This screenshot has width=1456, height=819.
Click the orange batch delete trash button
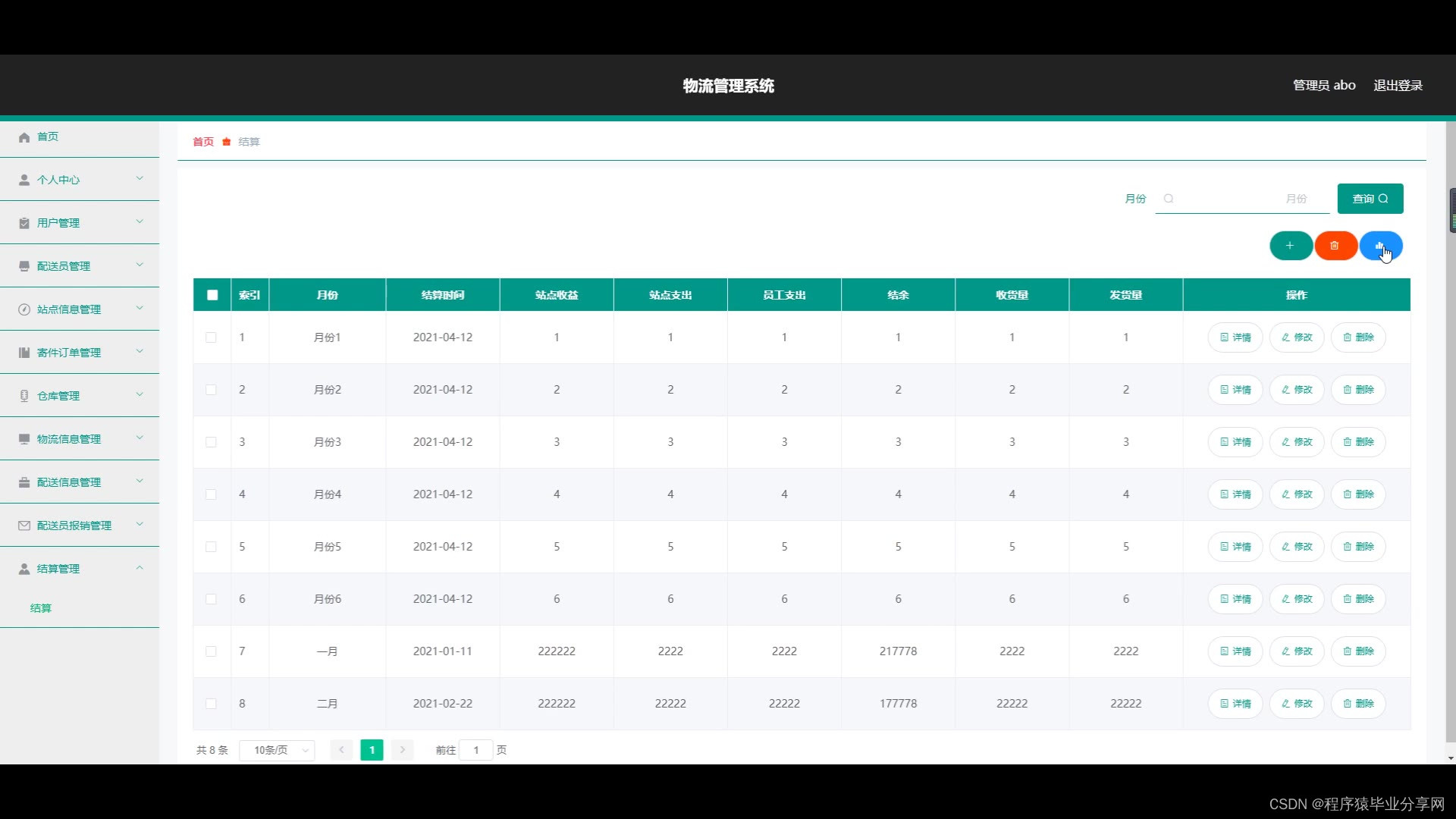click(1335, 246)
